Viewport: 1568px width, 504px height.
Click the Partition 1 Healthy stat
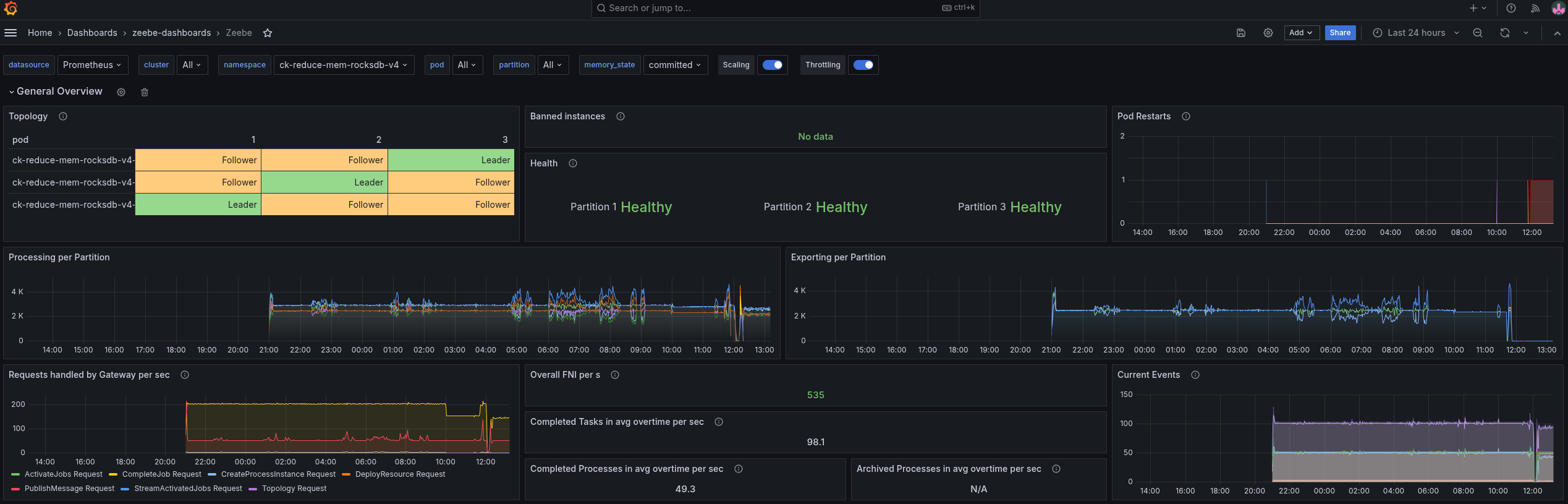621,207
